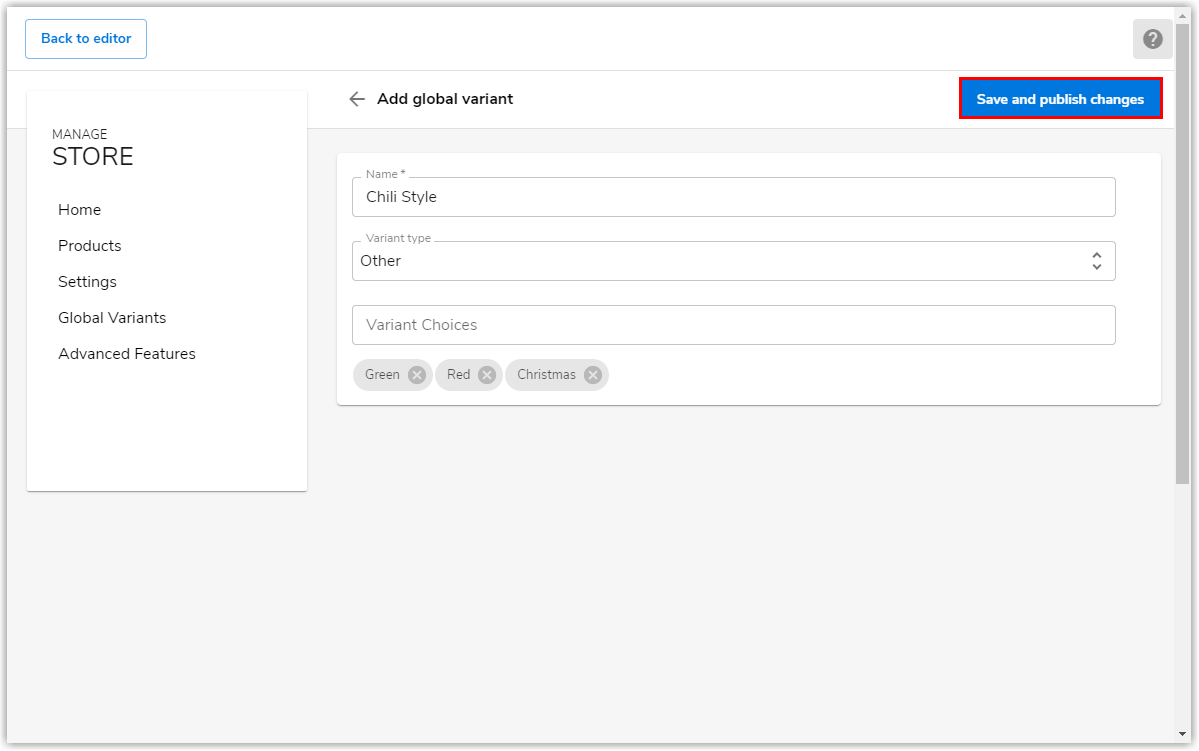Open the help question mark icon

coord(1152,39)
